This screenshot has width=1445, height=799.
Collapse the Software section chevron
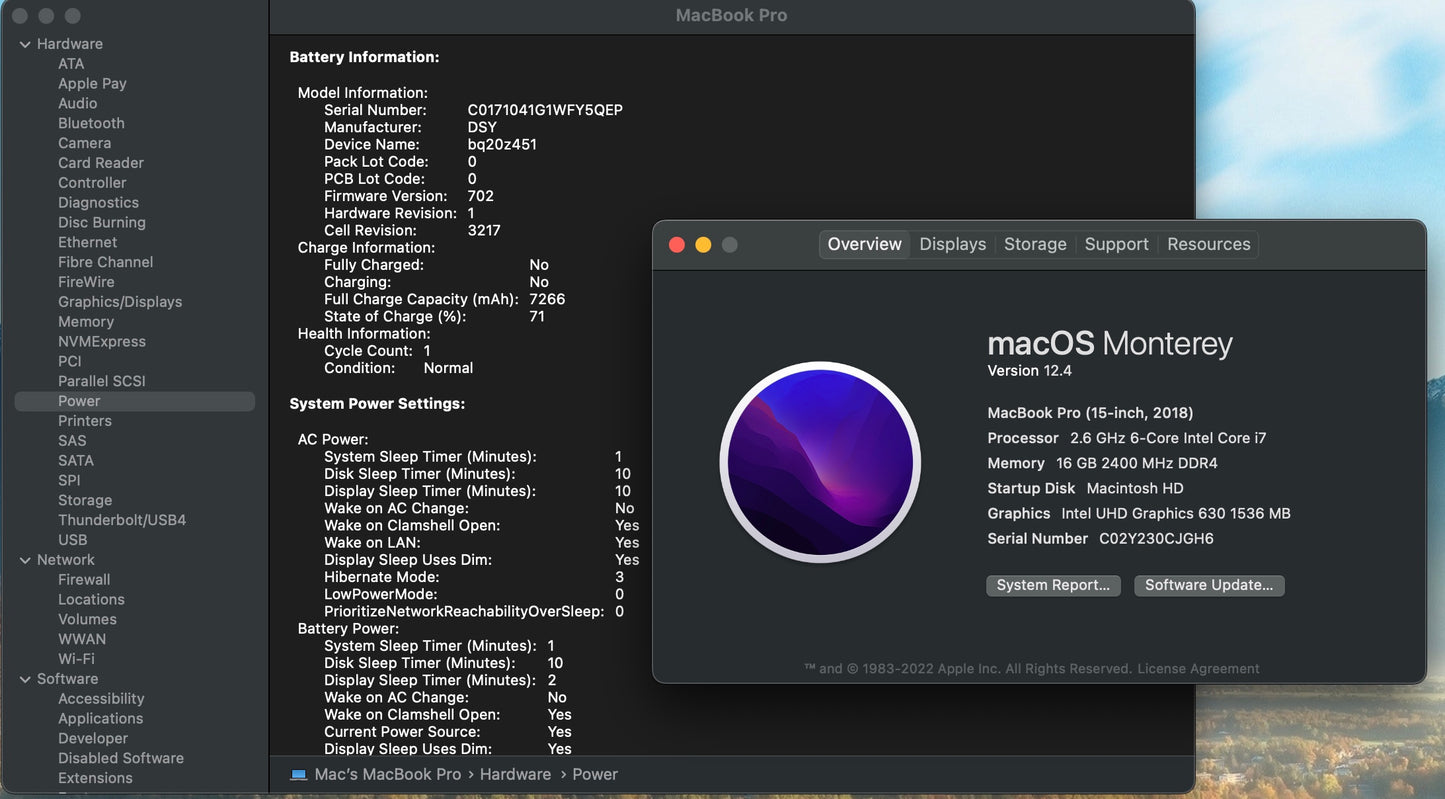click(25, 679)
